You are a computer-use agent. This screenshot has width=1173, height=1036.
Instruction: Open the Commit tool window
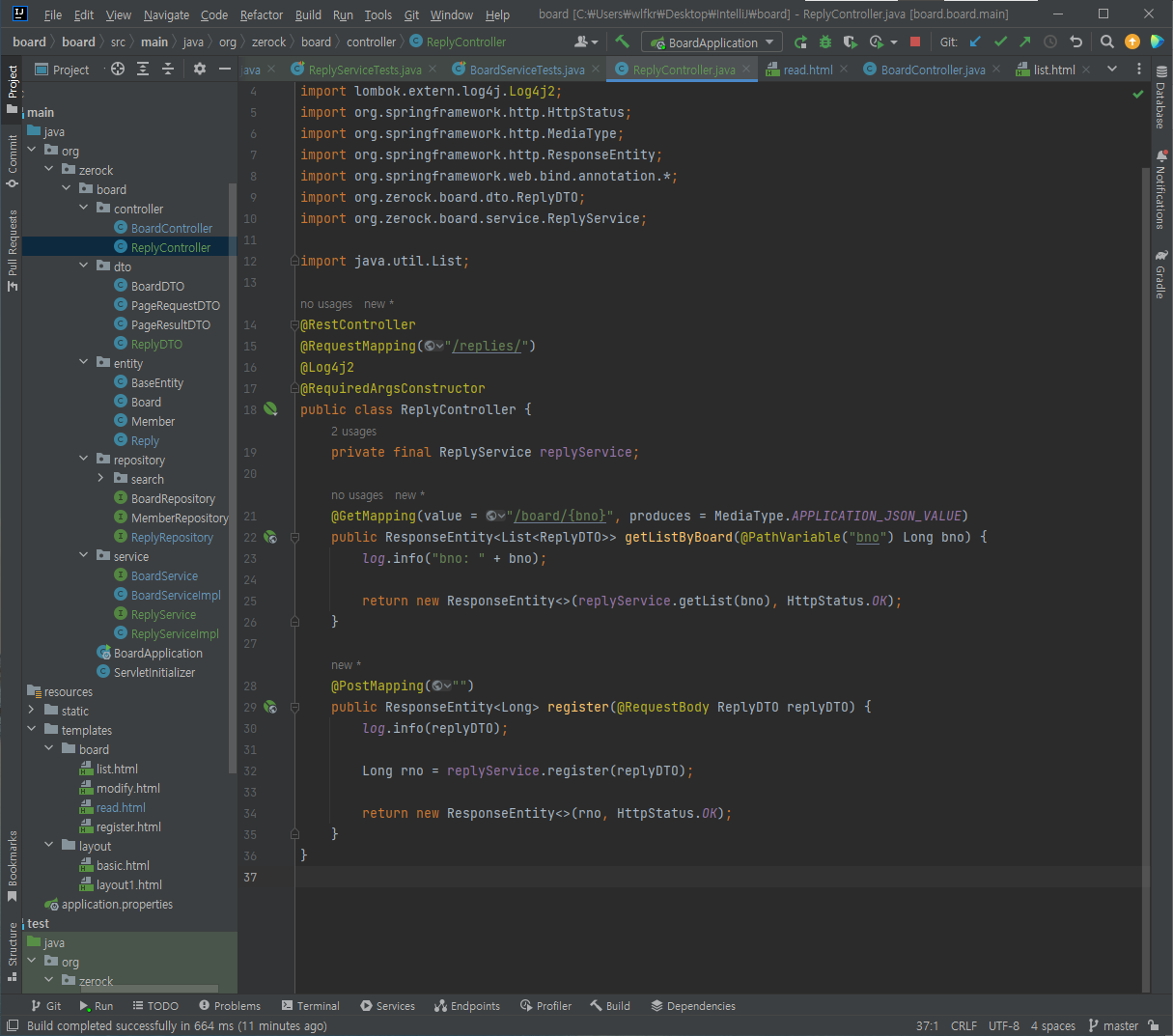point(12,160)
